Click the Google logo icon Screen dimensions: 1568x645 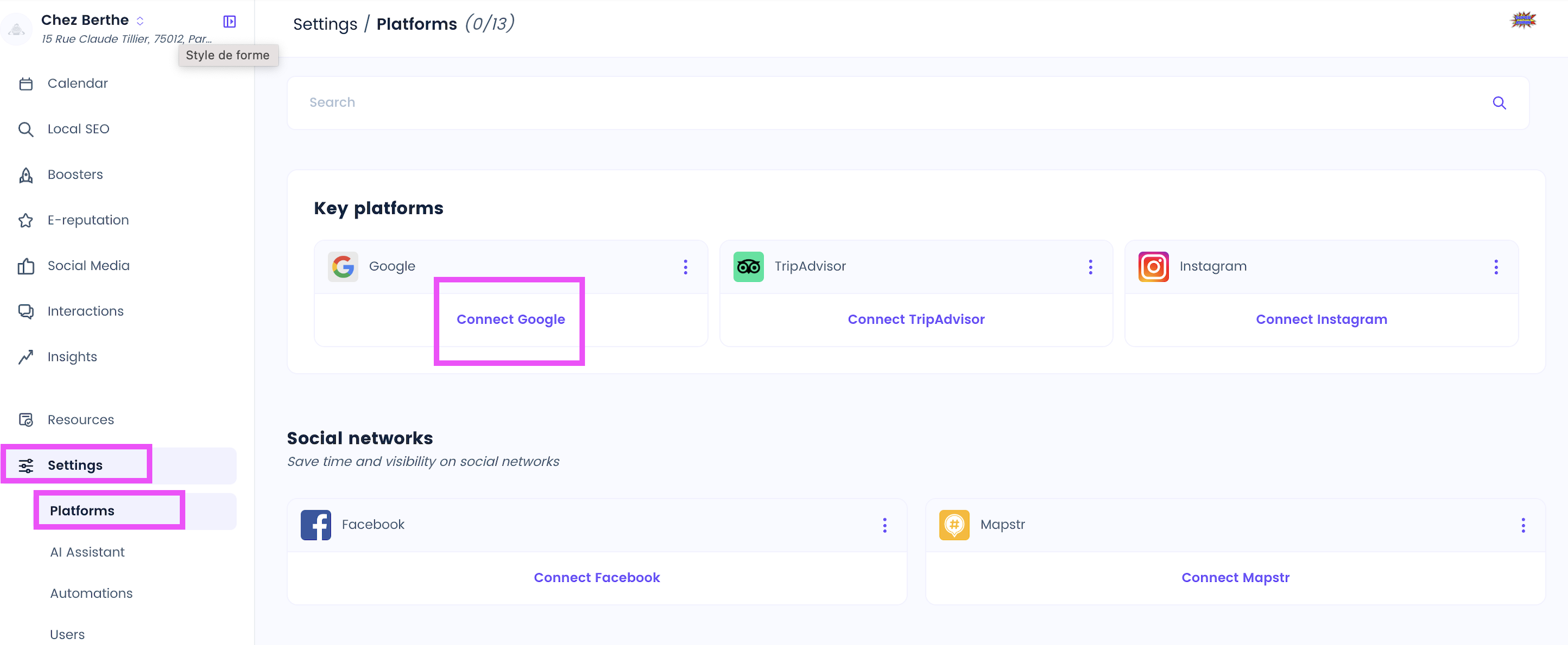click(343, 266)
